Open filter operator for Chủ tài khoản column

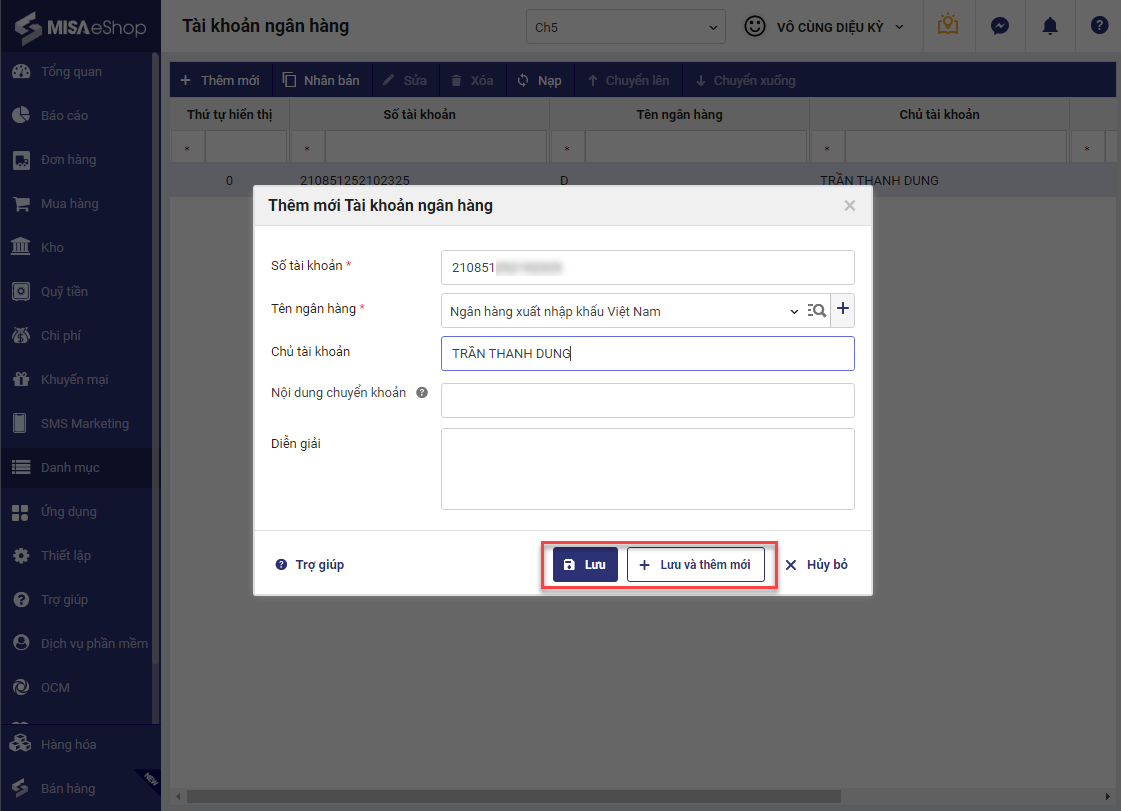coord(827,148)
